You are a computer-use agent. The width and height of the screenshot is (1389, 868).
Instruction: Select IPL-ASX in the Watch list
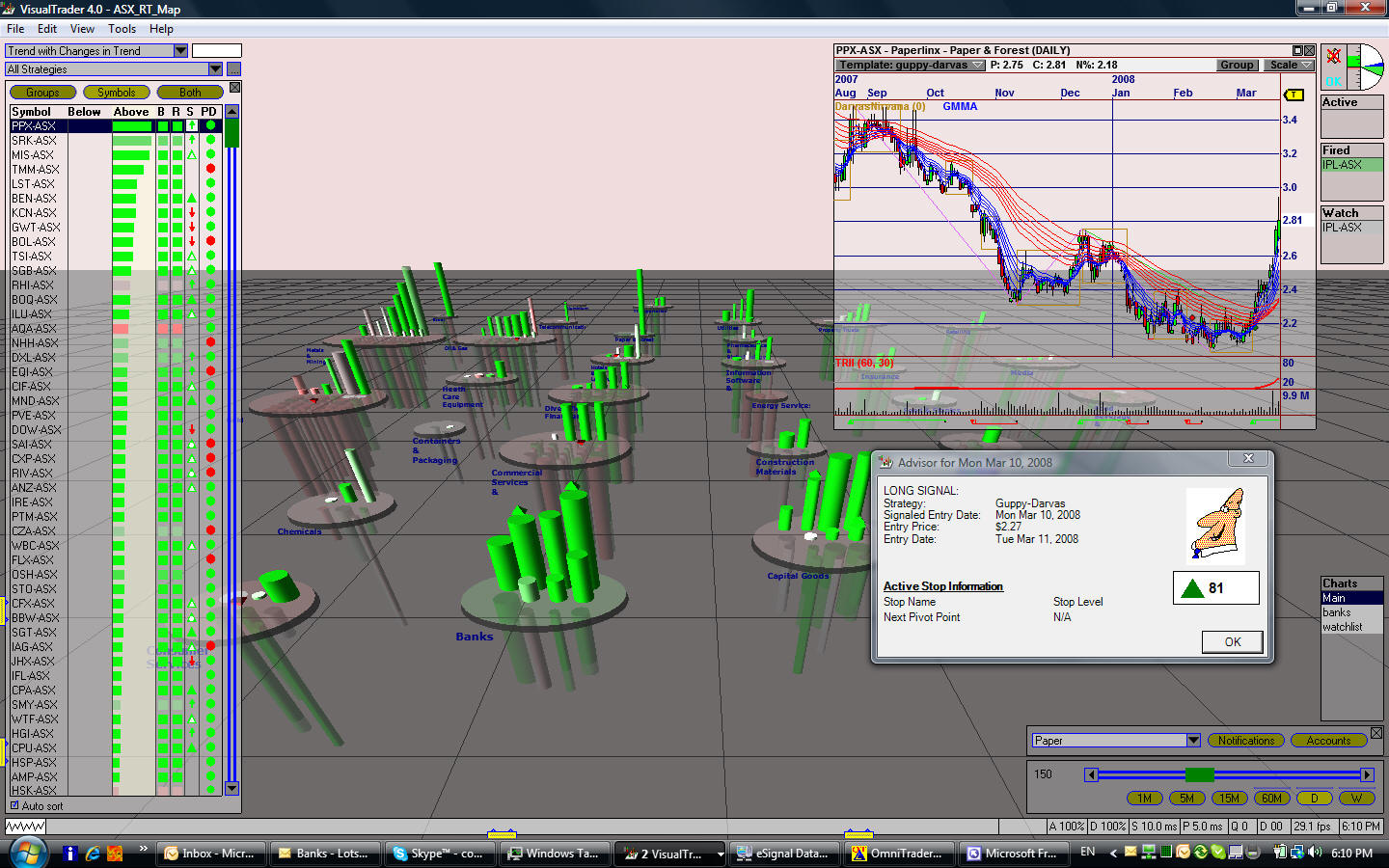[x=1351, y=228]
